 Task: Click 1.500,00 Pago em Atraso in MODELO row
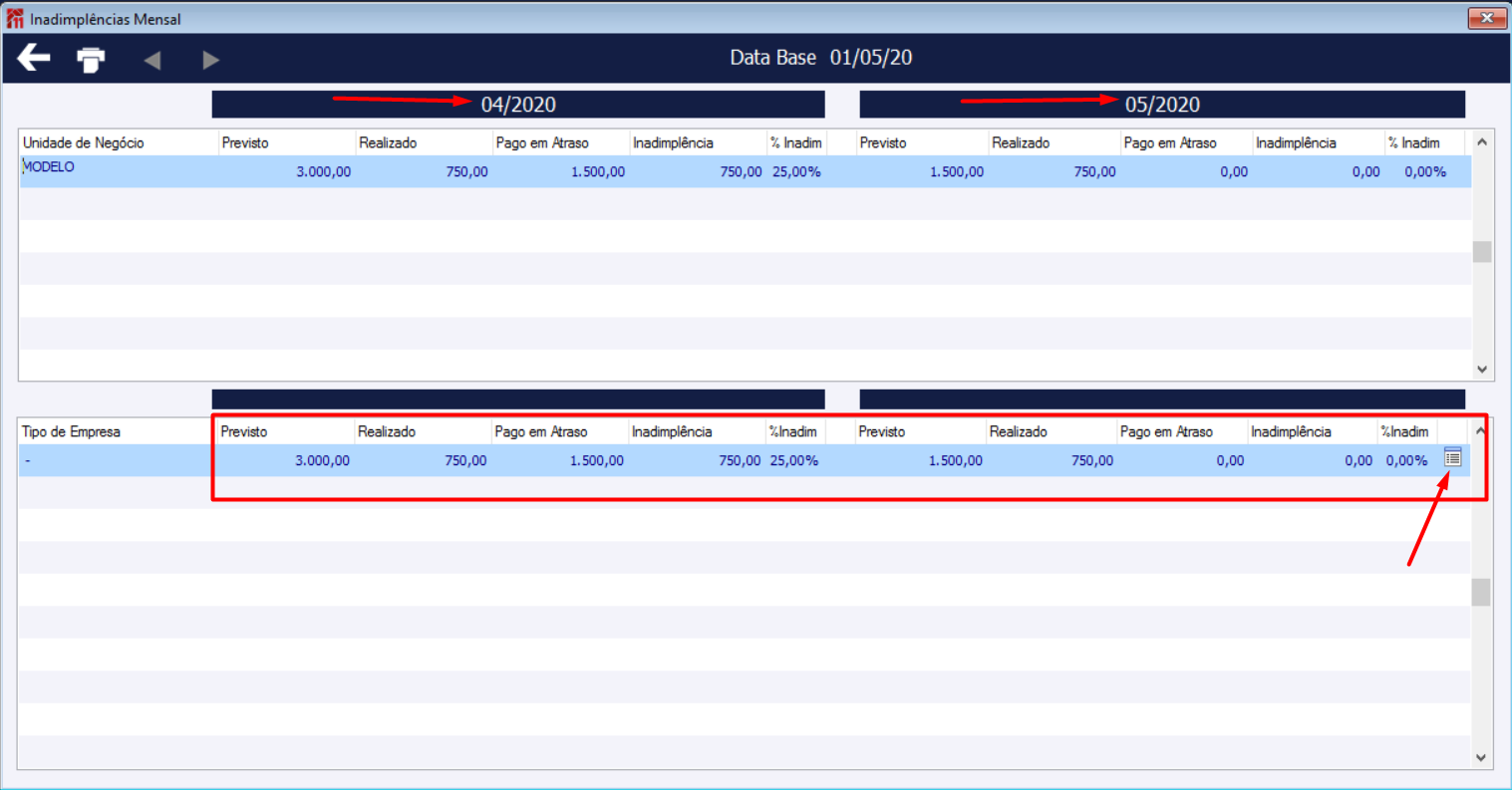point(598,171)
